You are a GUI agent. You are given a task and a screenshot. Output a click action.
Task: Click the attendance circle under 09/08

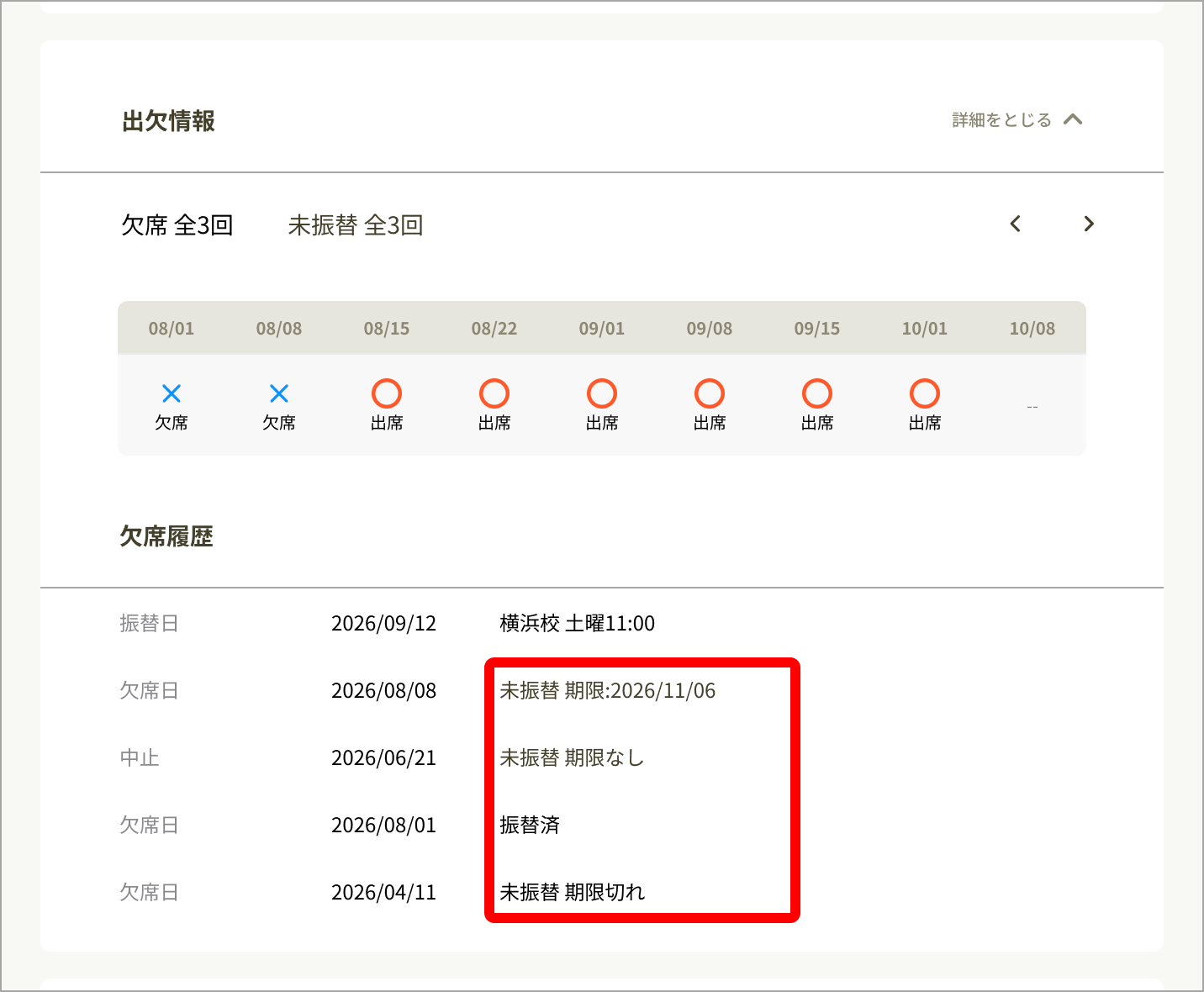click(x=710, y=393)
